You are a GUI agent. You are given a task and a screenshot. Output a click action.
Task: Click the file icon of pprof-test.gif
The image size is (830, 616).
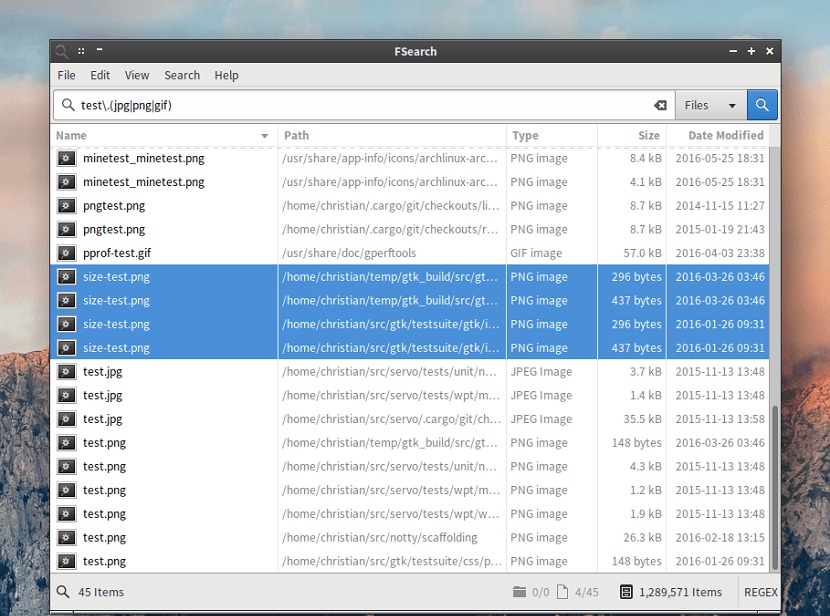(66, 253)
